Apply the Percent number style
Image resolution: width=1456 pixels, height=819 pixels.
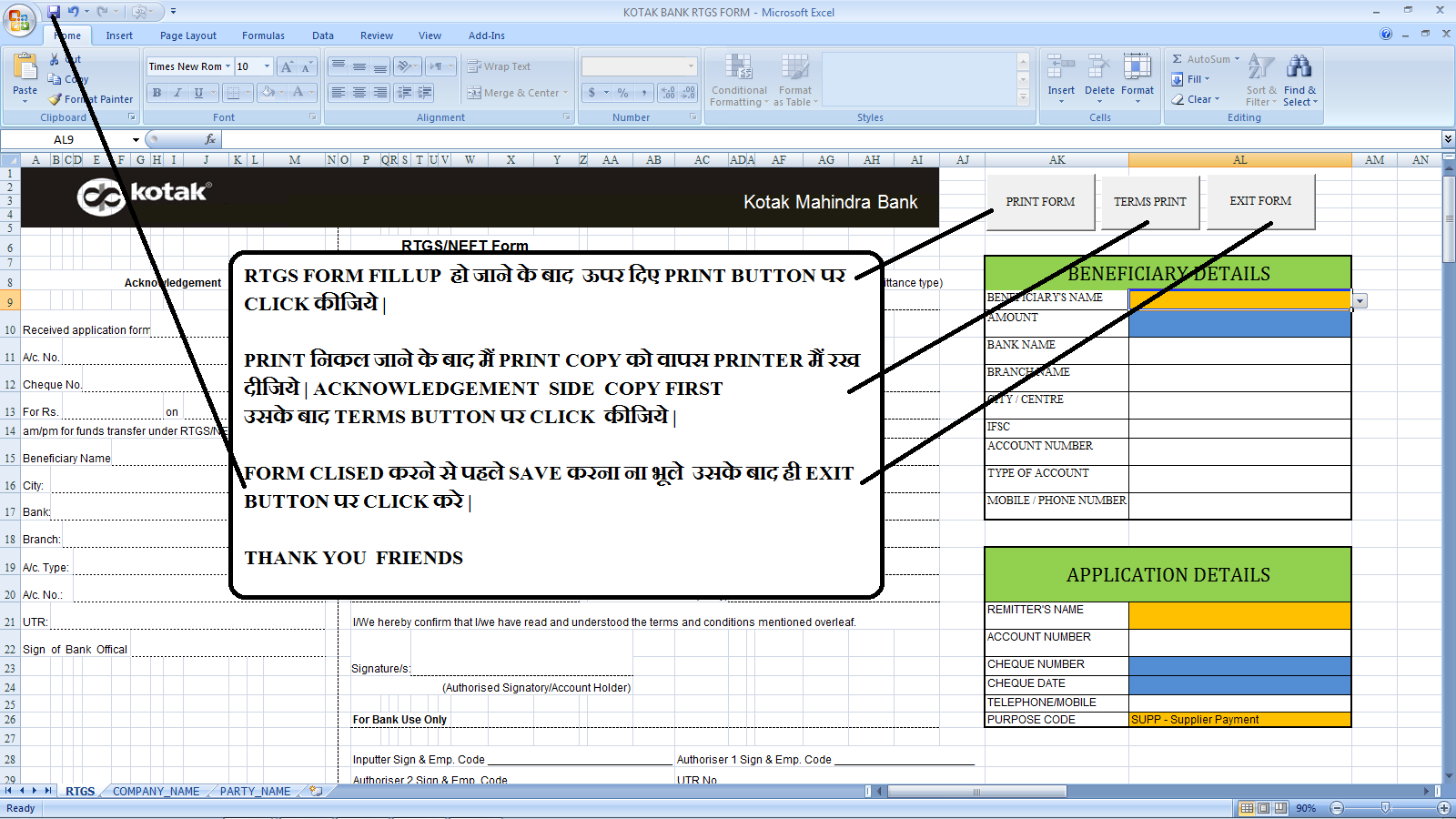[623, 92]
